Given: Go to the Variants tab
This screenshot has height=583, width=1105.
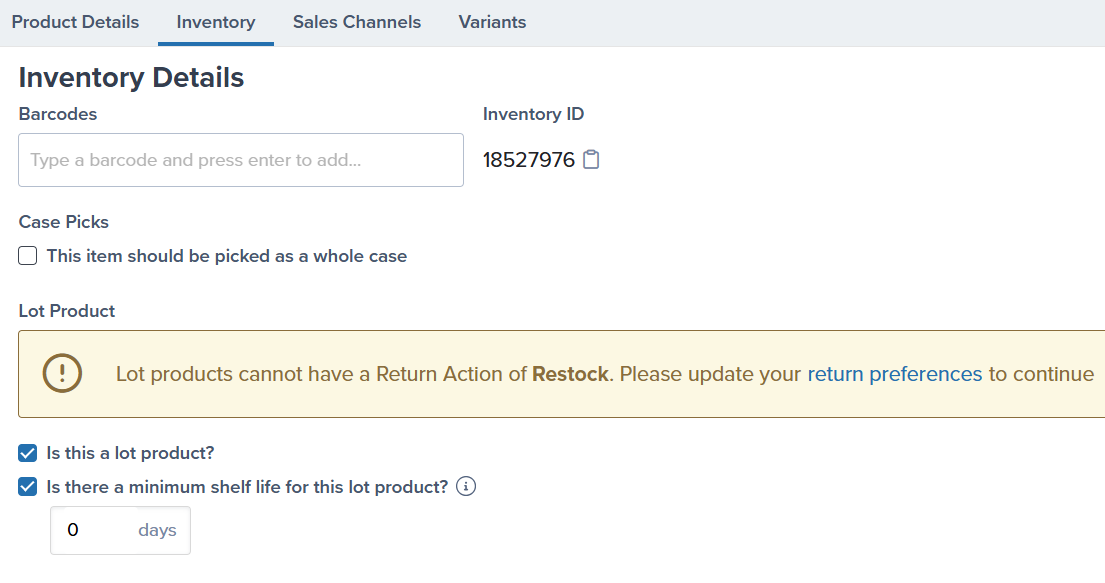Looking at the screenshot, I should tap(491, 21).
